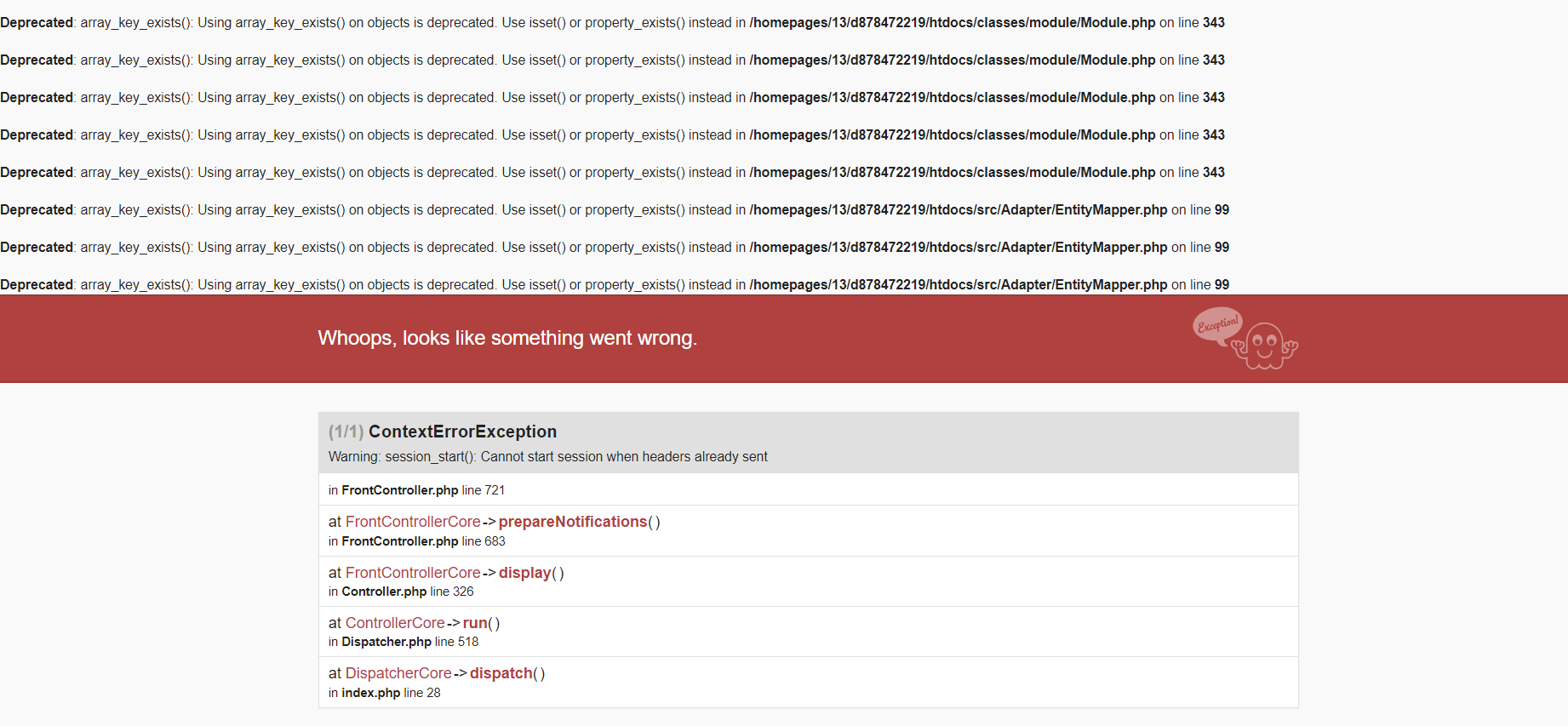This screenshot has height=726, width=1568.
Task: Click the last EntityMapper.php deprecated path
Action: (x=959, y=285)
